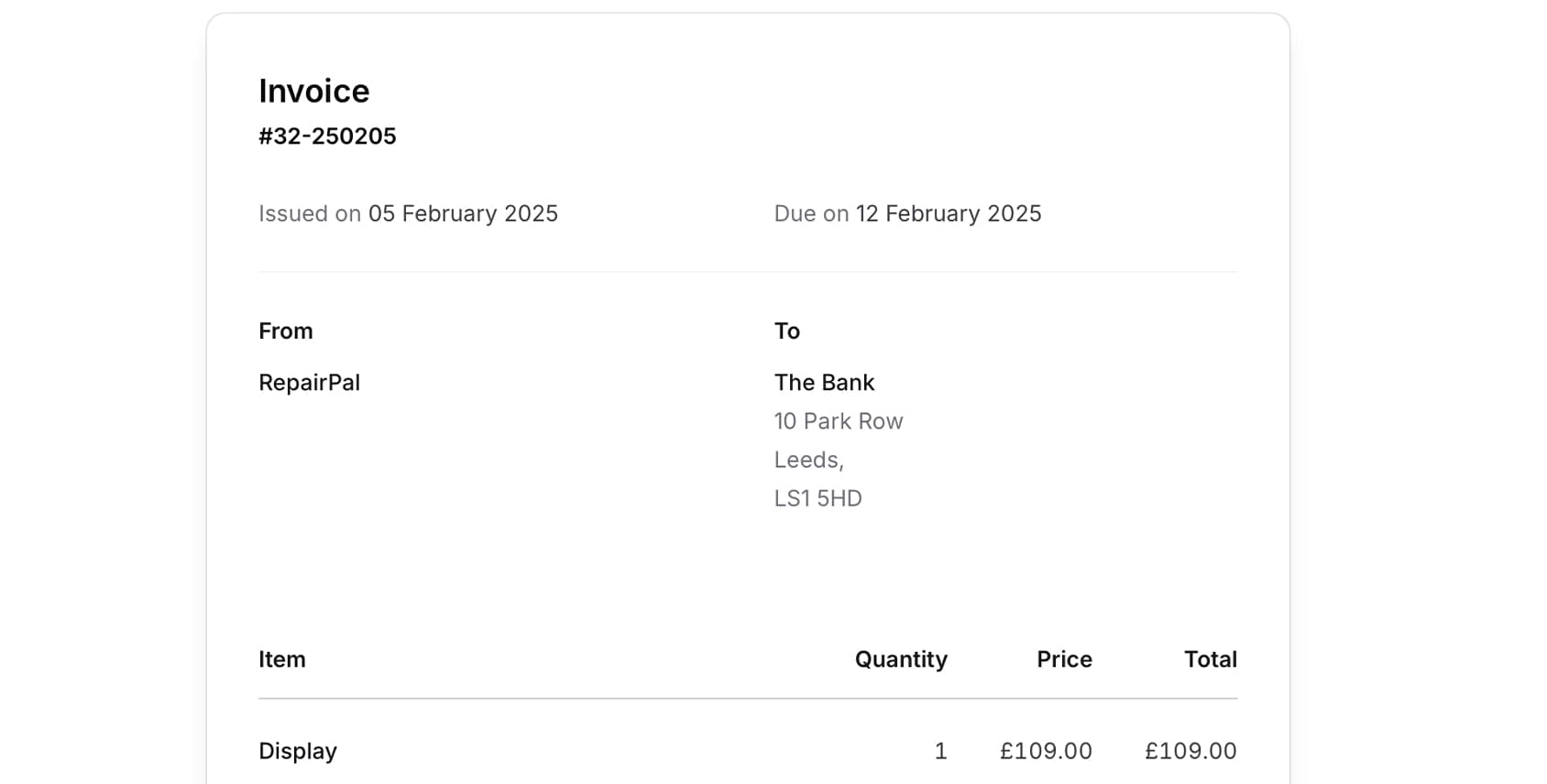Screen dimensions: 1547x784
Task: Select the due date 12 February 2025
Action: click(x=949, y=213)
